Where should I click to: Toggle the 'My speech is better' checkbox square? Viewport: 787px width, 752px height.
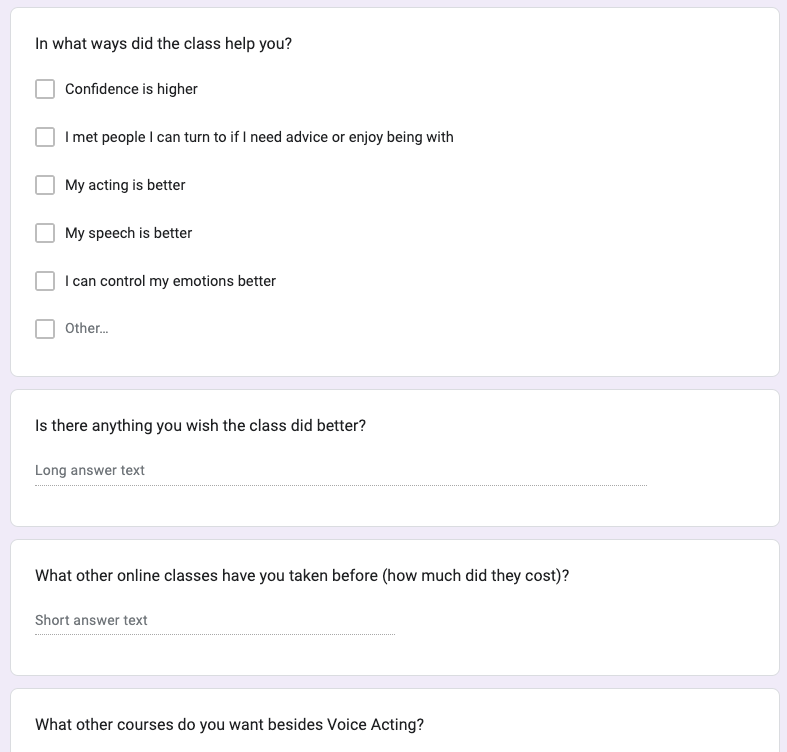[x=45, y=233]
